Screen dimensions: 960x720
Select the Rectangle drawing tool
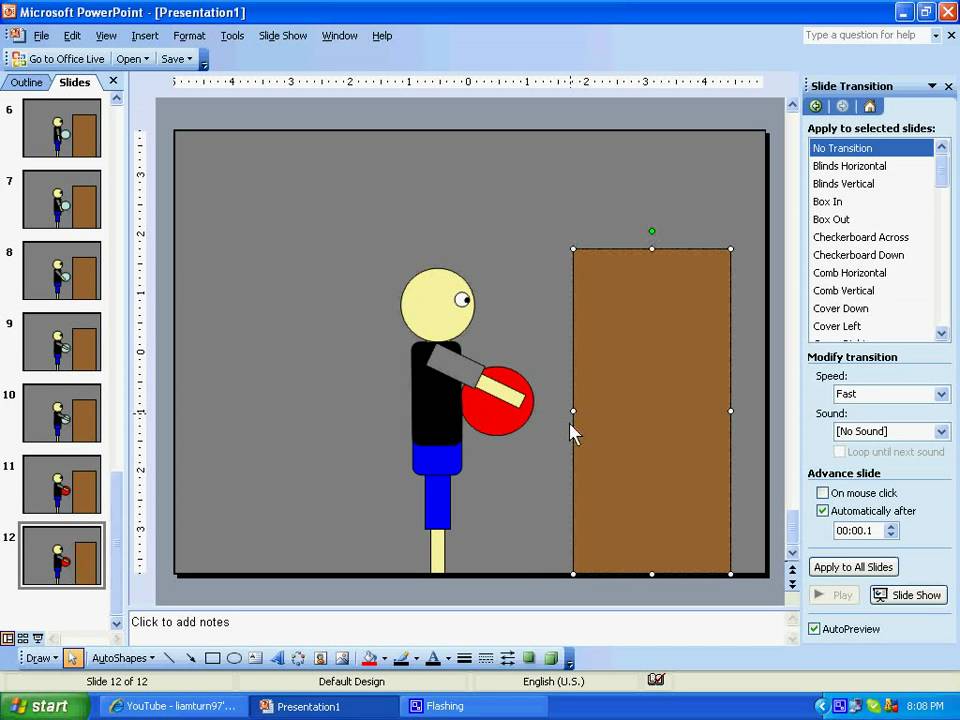212,658
